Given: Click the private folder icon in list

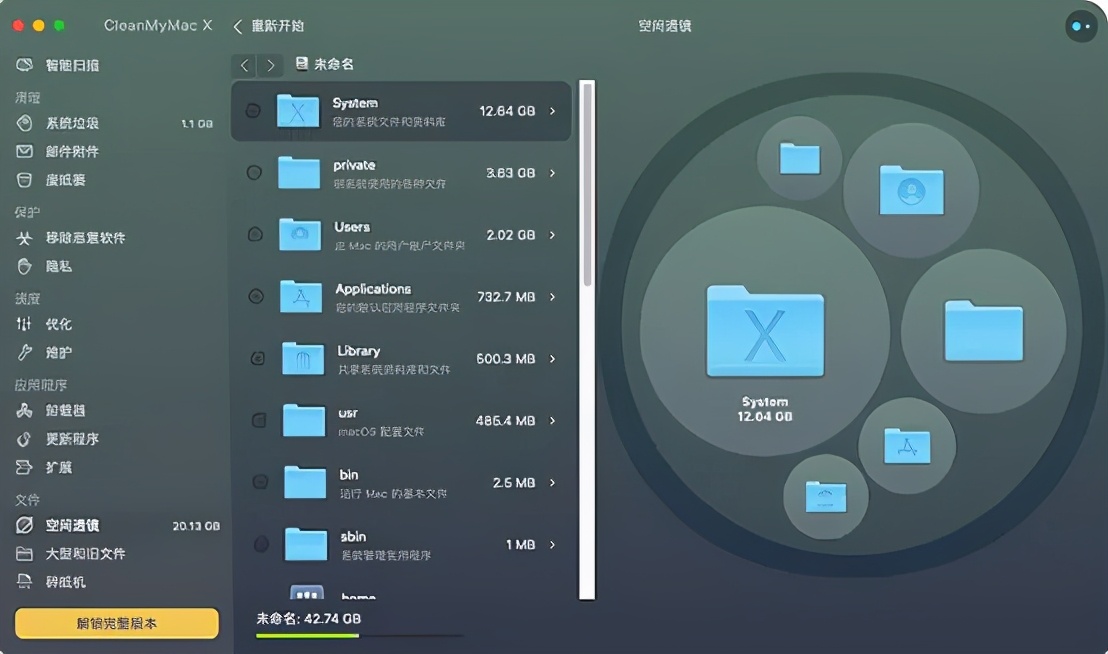Looking at the screenshot, I should 299,173.
